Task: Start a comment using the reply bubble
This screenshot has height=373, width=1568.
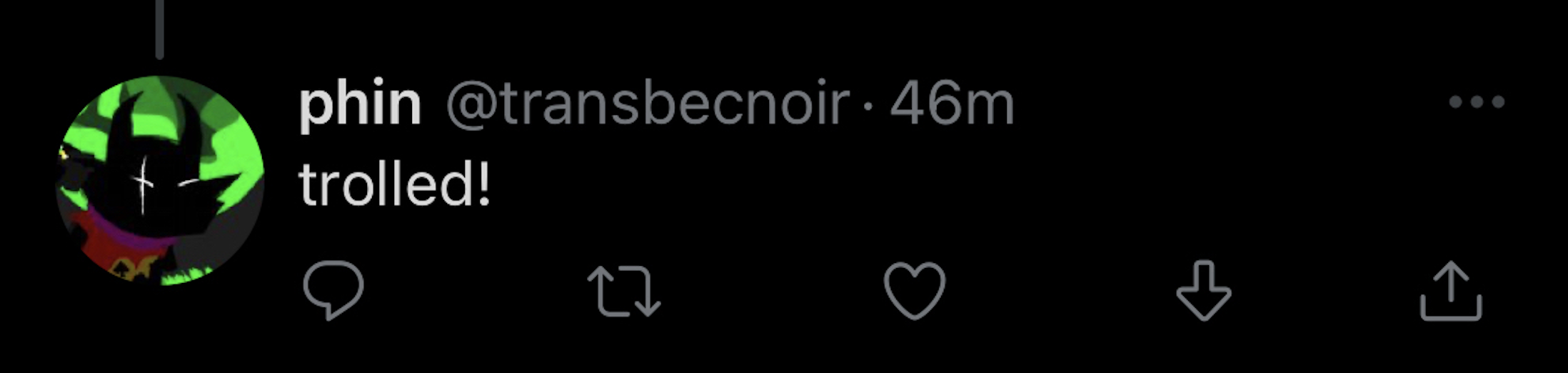Action: click(333, 289)
